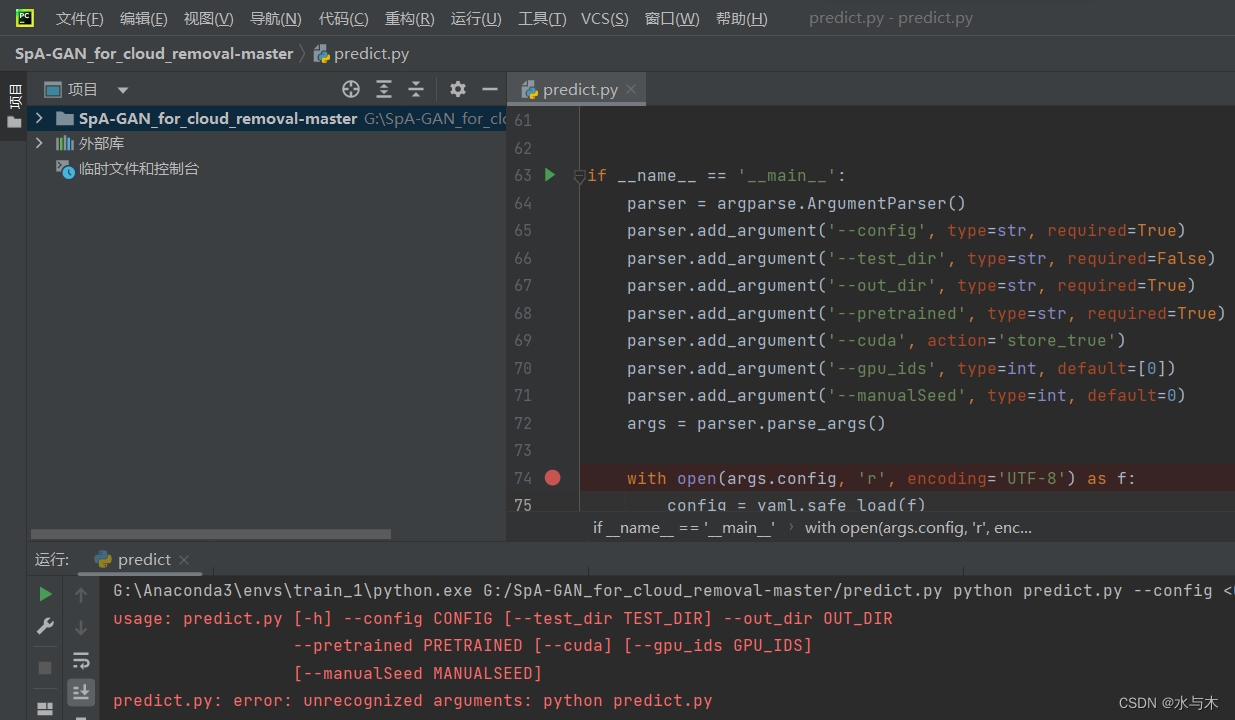
Task: Click the Expand All icon in project panel
Action: [x=383, y=89]
